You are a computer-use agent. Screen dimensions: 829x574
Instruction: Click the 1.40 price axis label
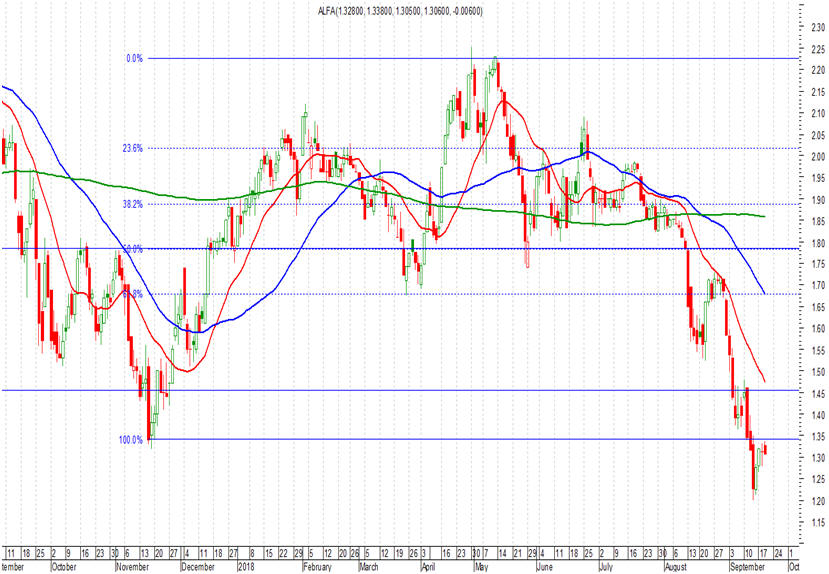click(x=818, y=415)
